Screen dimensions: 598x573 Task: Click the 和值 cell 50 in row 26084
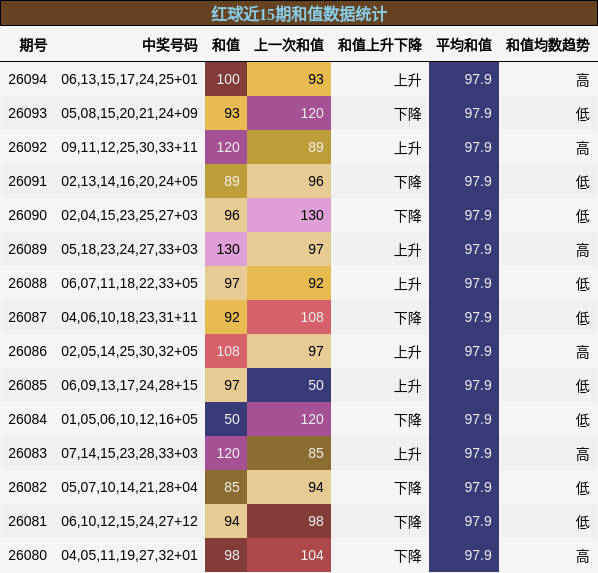click(226, 419)
